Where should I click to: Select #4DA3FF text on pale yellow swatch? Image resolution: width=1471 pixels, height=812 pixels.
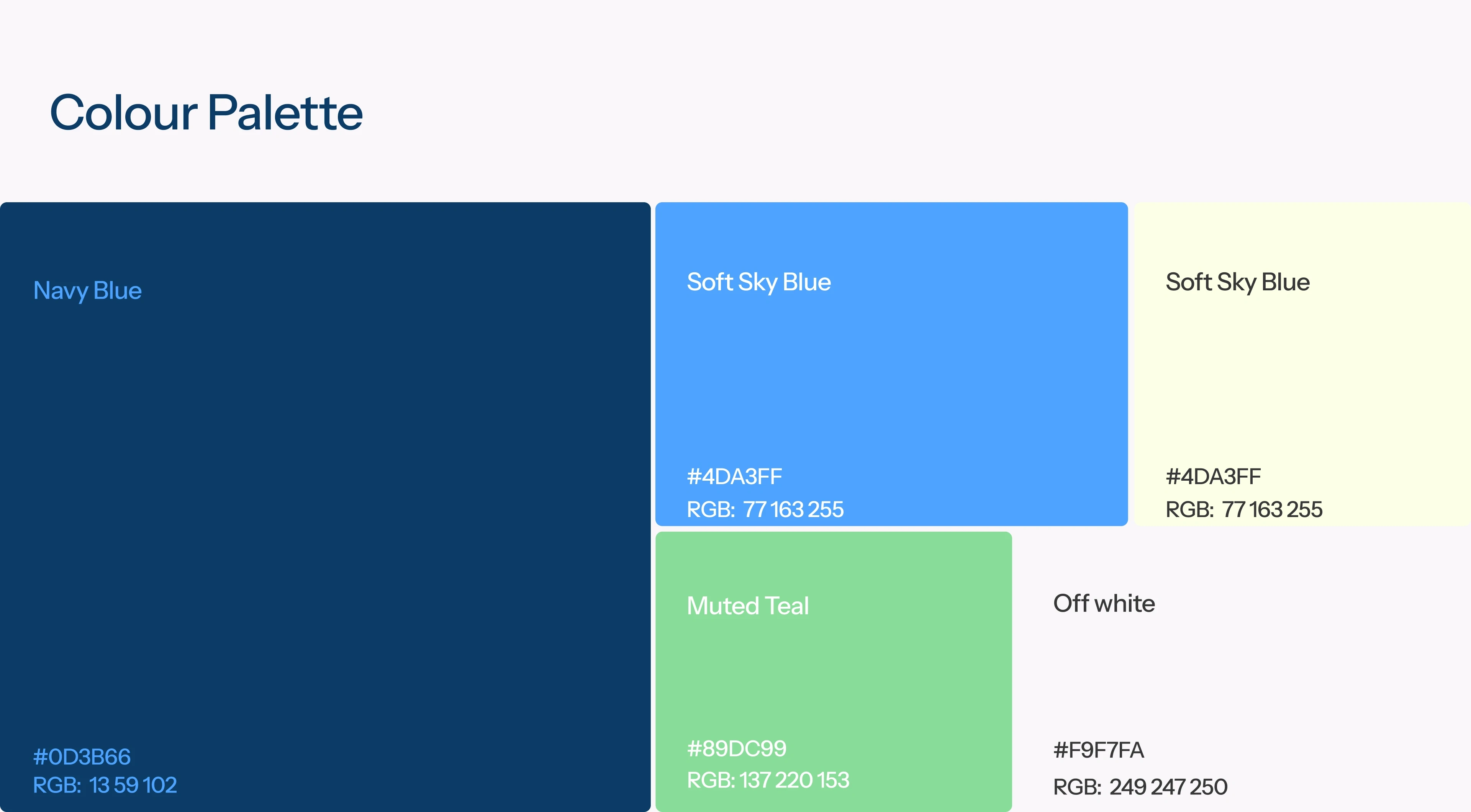point(1213,477)
